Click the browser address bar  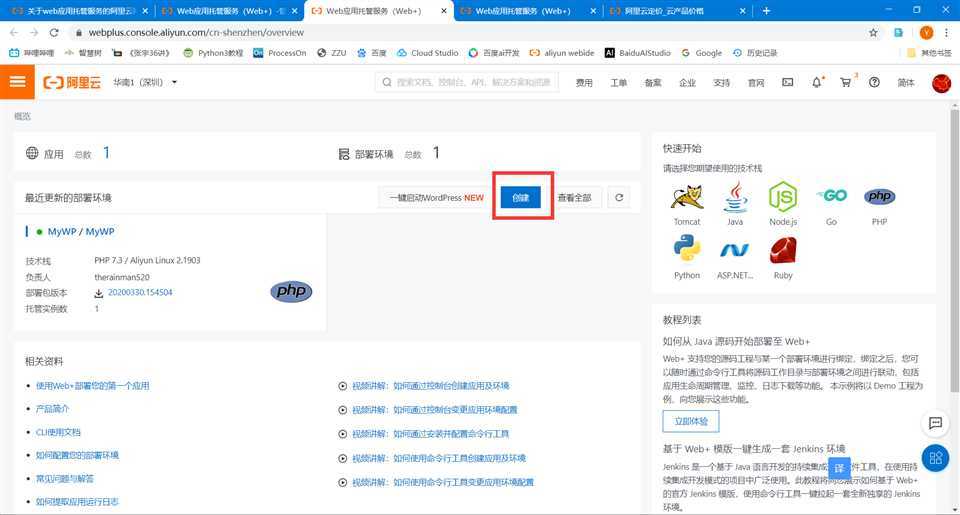pyautogui.click(x=465, y=32)
